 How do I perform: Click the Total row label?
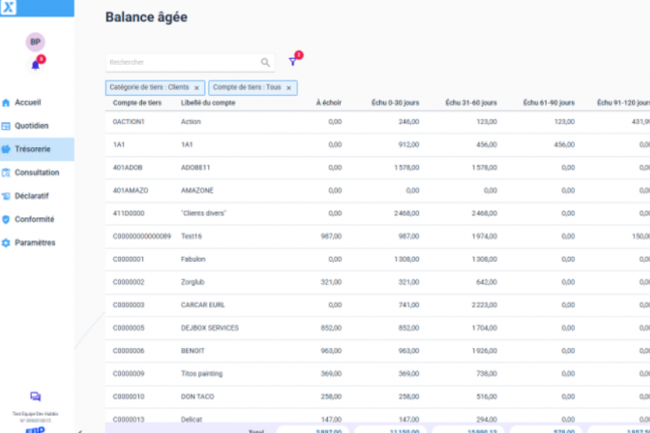point(256,431)
